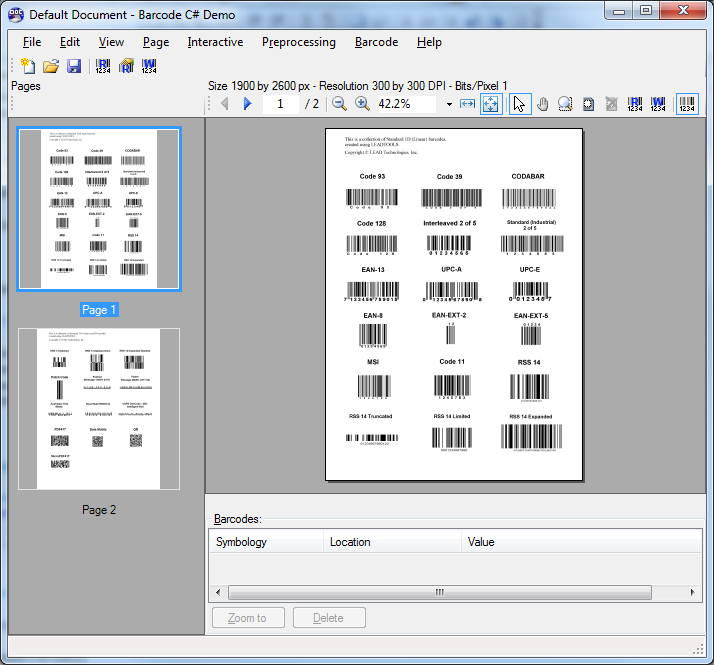Image resolution: width=714 pixels, height=665 pixels.
Task: Open the Barcode menu
Action: (376, 42)
